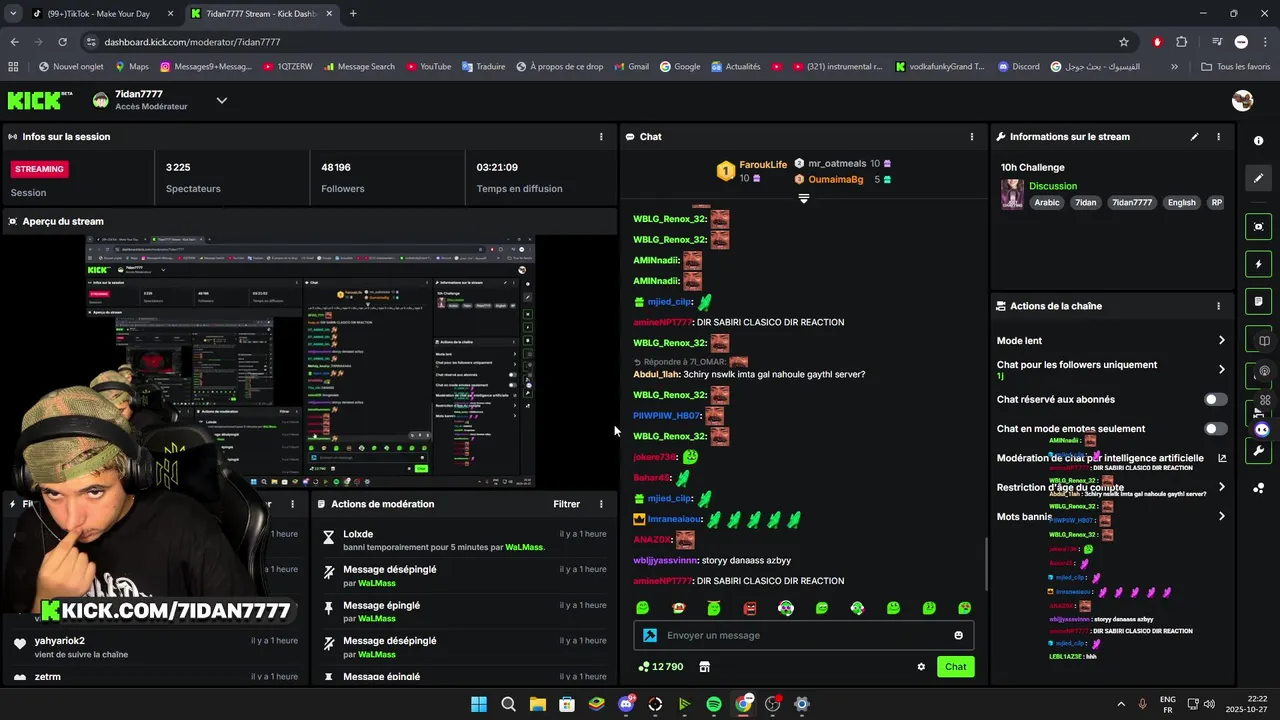Open the user avatar menu in the top right
This screenshot has width=1280, height=720.
(1243, 100)
